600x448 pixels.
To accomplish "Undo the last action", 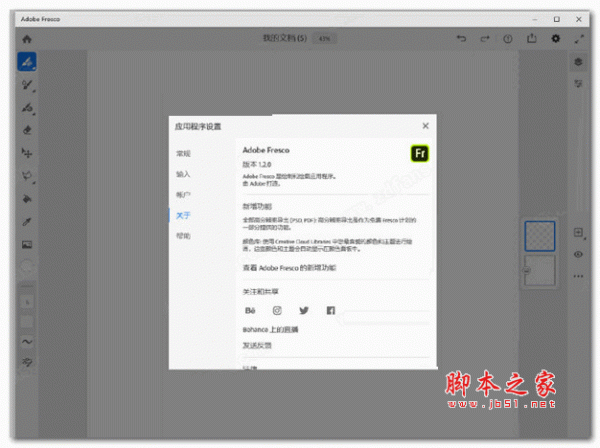I will [x=461, y=39].
